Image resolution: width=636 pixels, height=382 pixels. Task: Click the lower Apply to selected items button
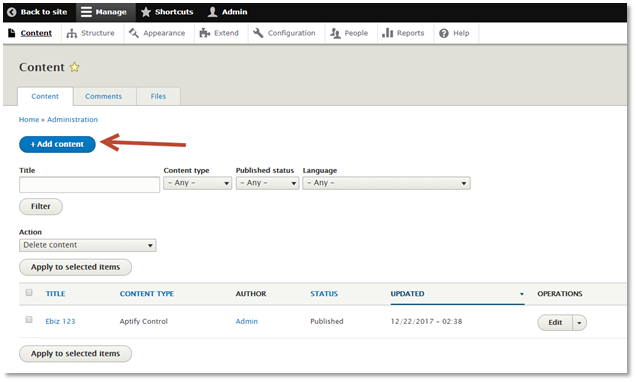75,354
